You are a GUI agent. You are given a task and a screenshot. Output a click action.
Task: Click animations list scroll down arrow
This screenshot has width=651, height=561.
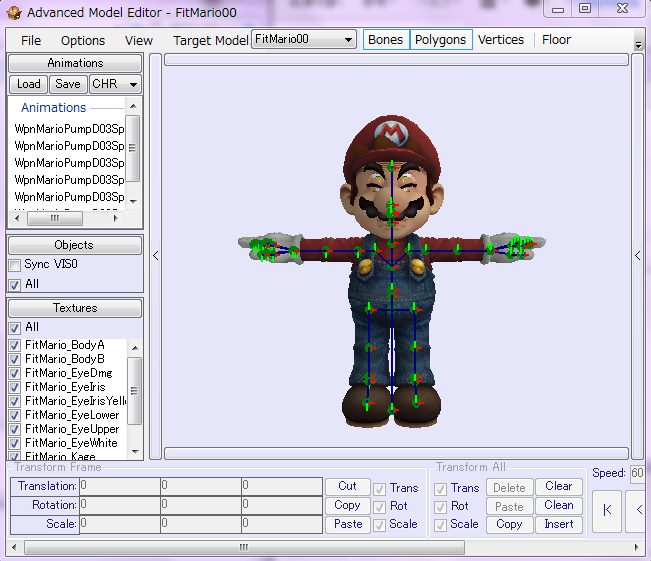coord(133,202)
